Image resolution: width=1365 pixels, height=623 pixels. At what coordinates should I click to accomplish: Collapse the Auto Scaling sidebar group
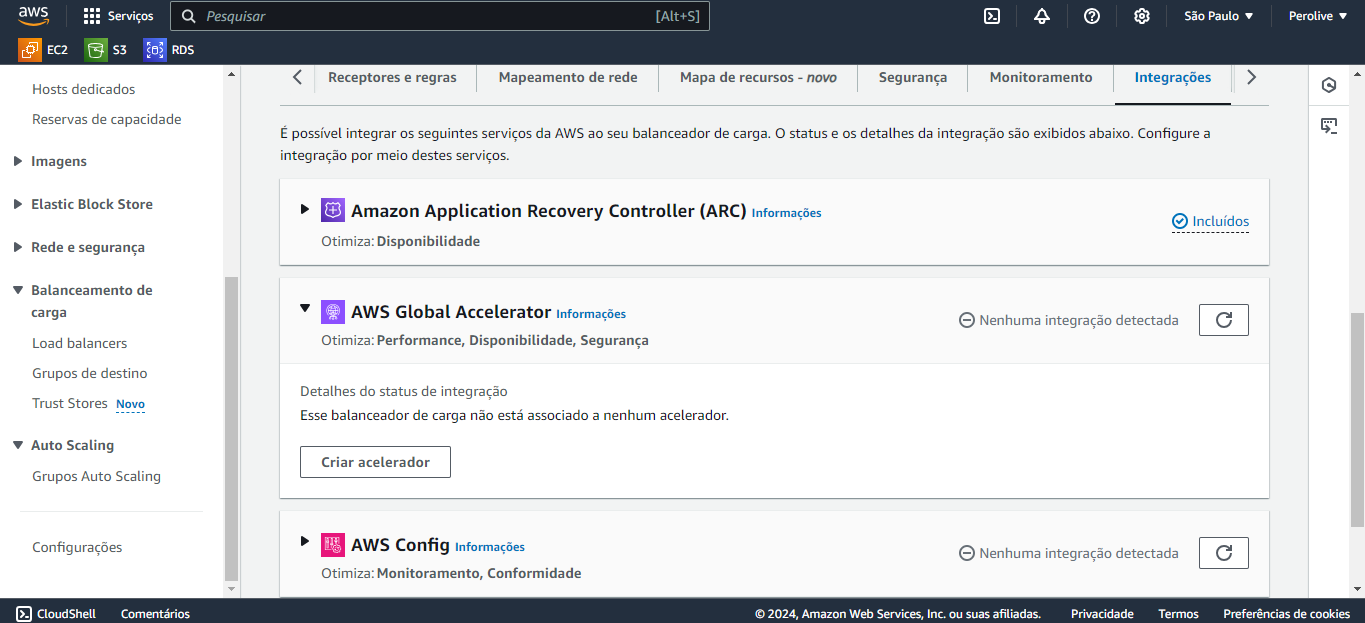[18, 445]
